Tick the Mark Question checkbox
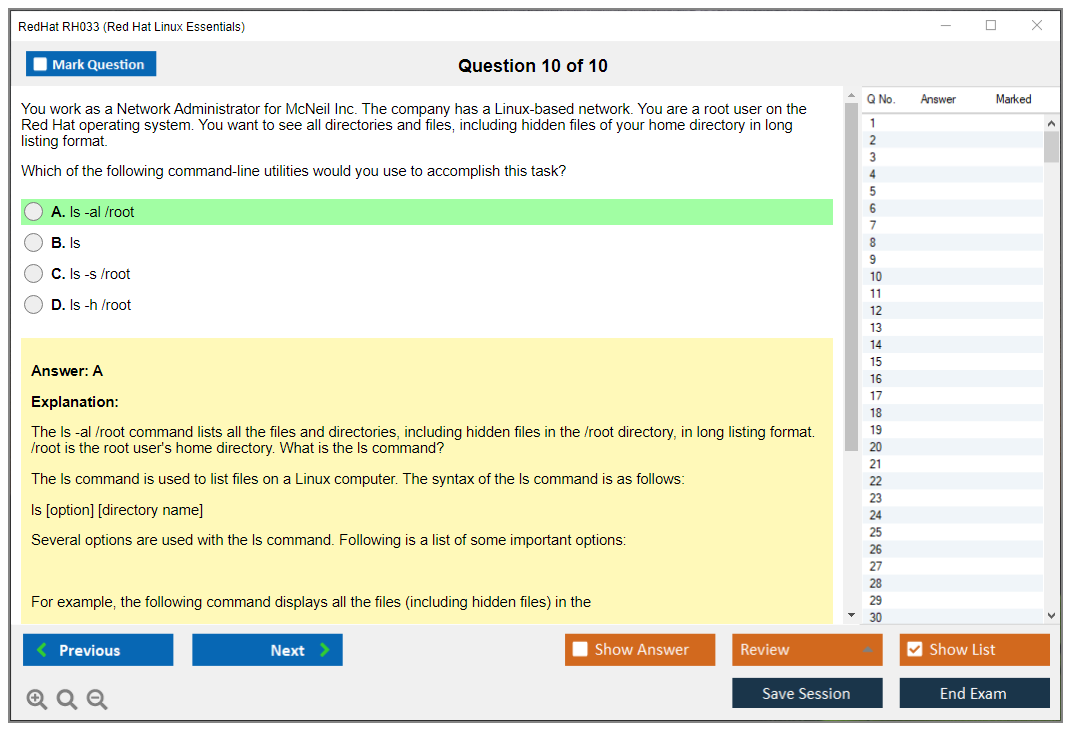The image size is (1075, 735). click(x=40, y=64)
